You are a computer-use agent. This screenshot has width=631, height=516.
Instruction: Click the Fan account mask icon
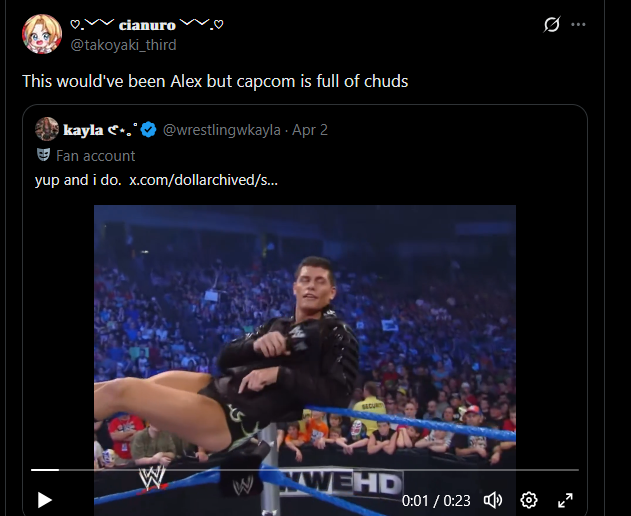pyautogui.click(x=43, y=155)
